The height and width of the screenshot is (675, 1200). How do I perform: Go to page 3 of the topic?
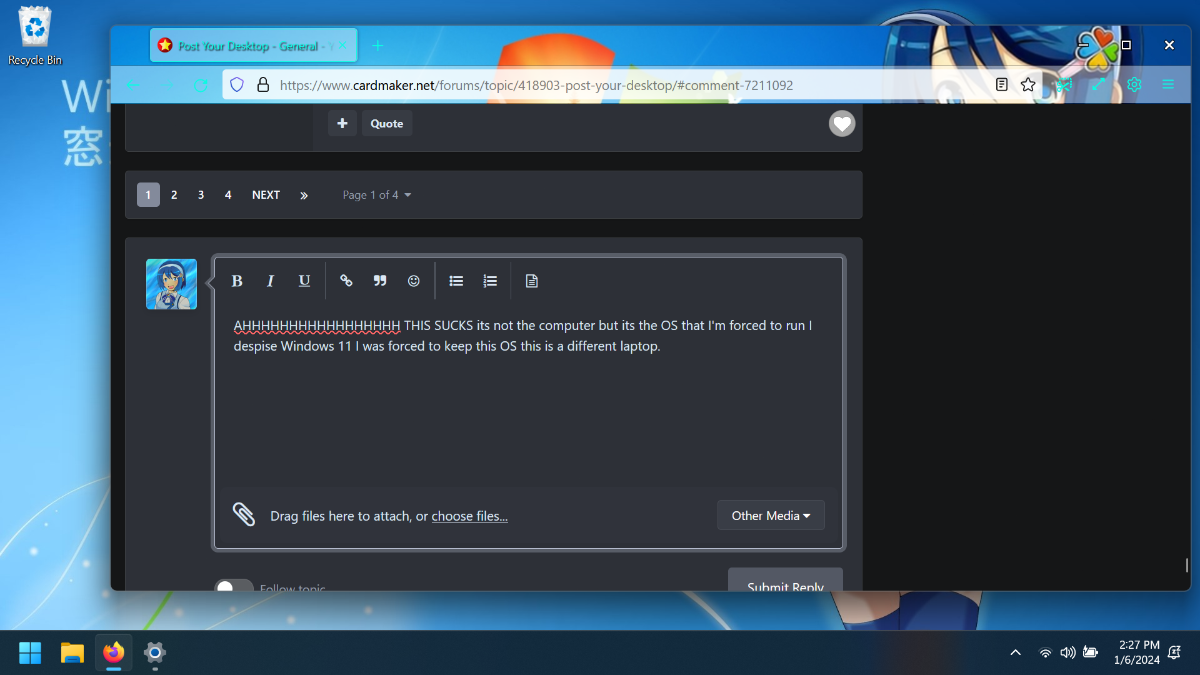[x=201, y=195]
